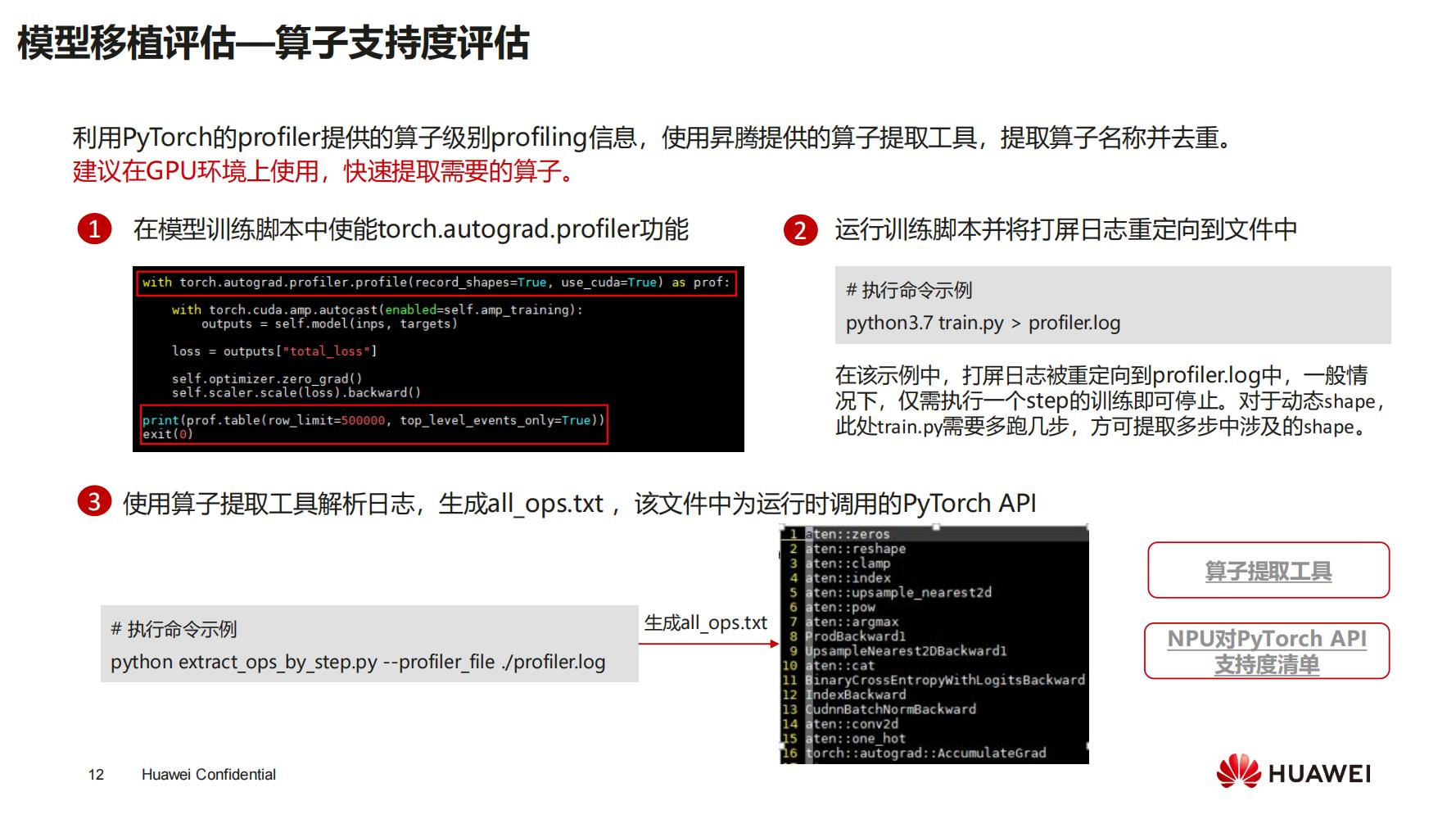The image size is (1456, 819).
Task: Click the code line with torch.autograd.profiler.profile
Action: (x=436, y=283)
